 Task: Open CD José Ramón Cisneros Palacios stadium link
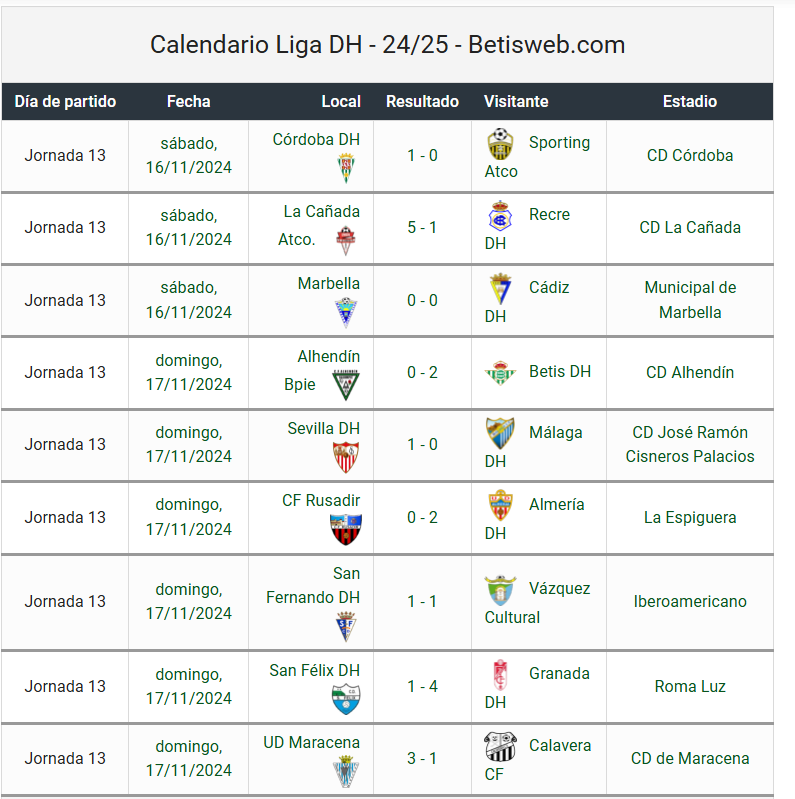(x=690, y=444)
